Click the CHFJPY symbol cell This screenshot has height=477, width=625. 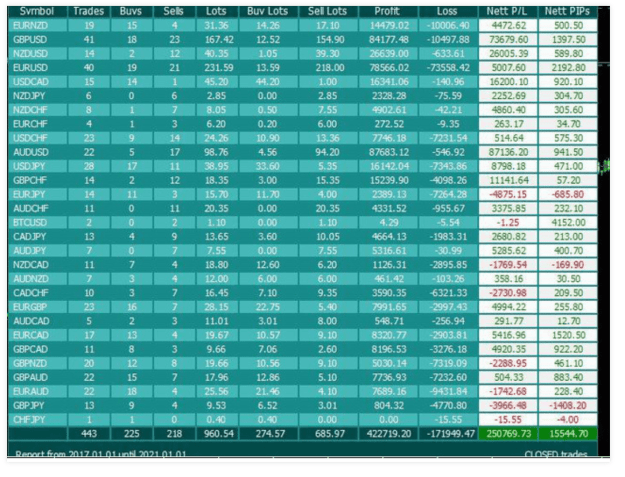pyautogui.click(x=37, y=420)
